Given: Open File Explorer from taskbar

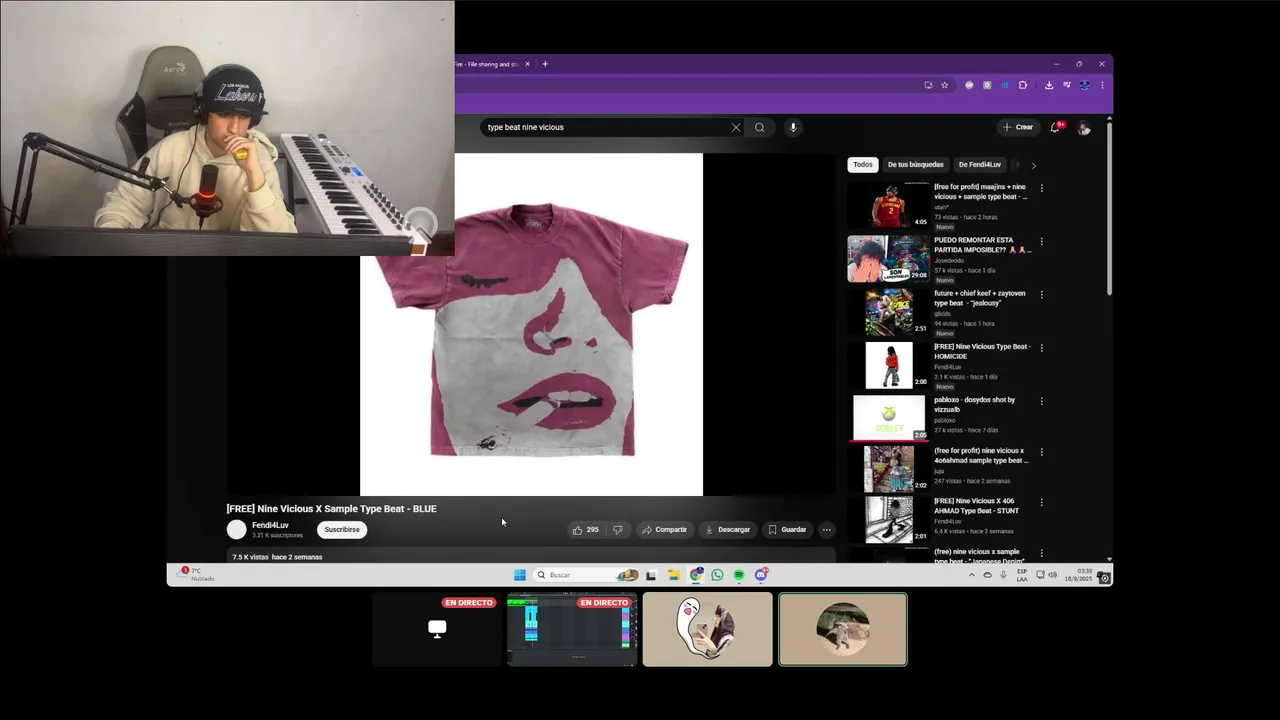Looking at the screenshot, I should point(674,575).
